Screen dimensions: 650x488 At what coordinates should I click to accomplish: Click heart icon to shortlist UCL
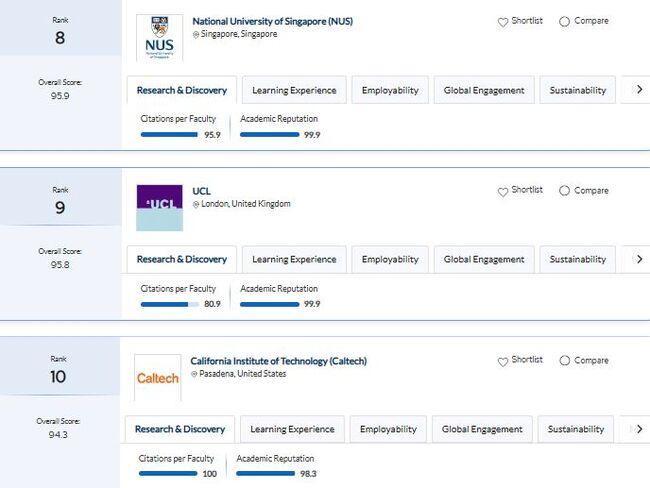tap(503, 190)
